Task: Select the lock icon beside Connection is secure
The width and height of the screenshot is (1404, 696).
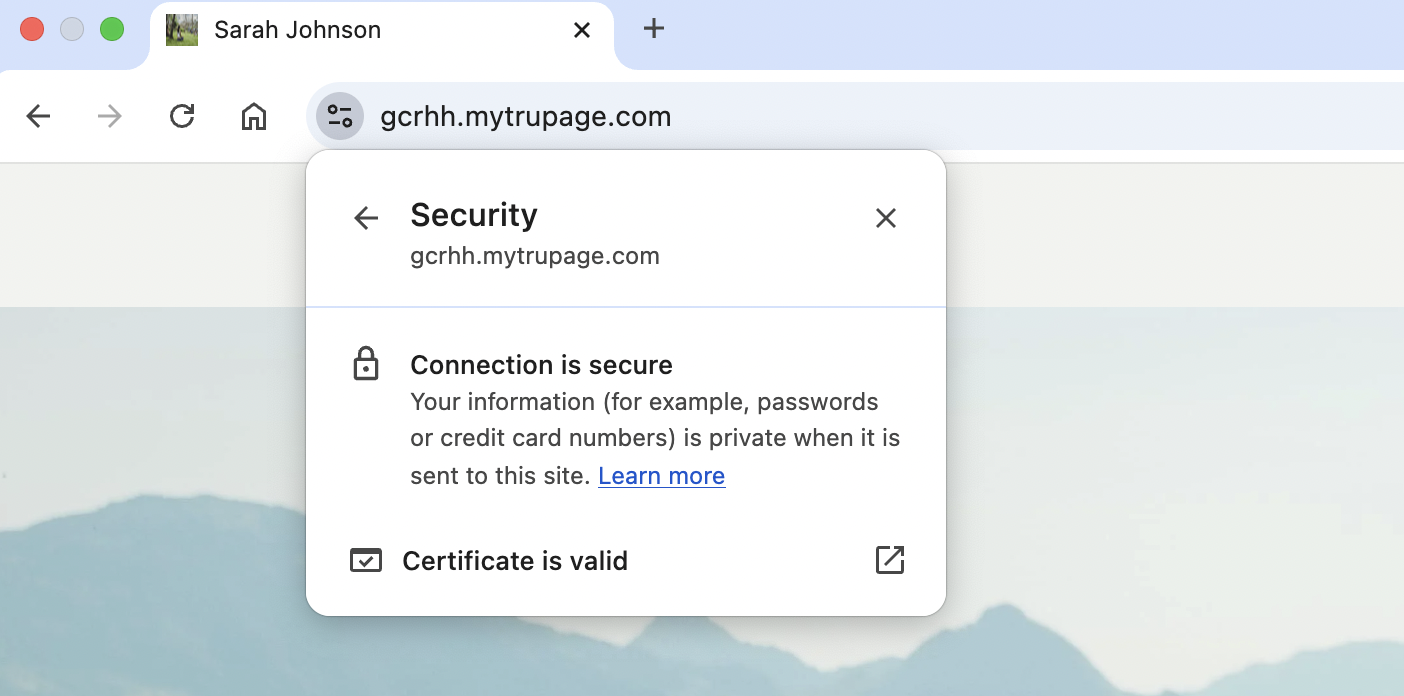Action: coord(366,364)
